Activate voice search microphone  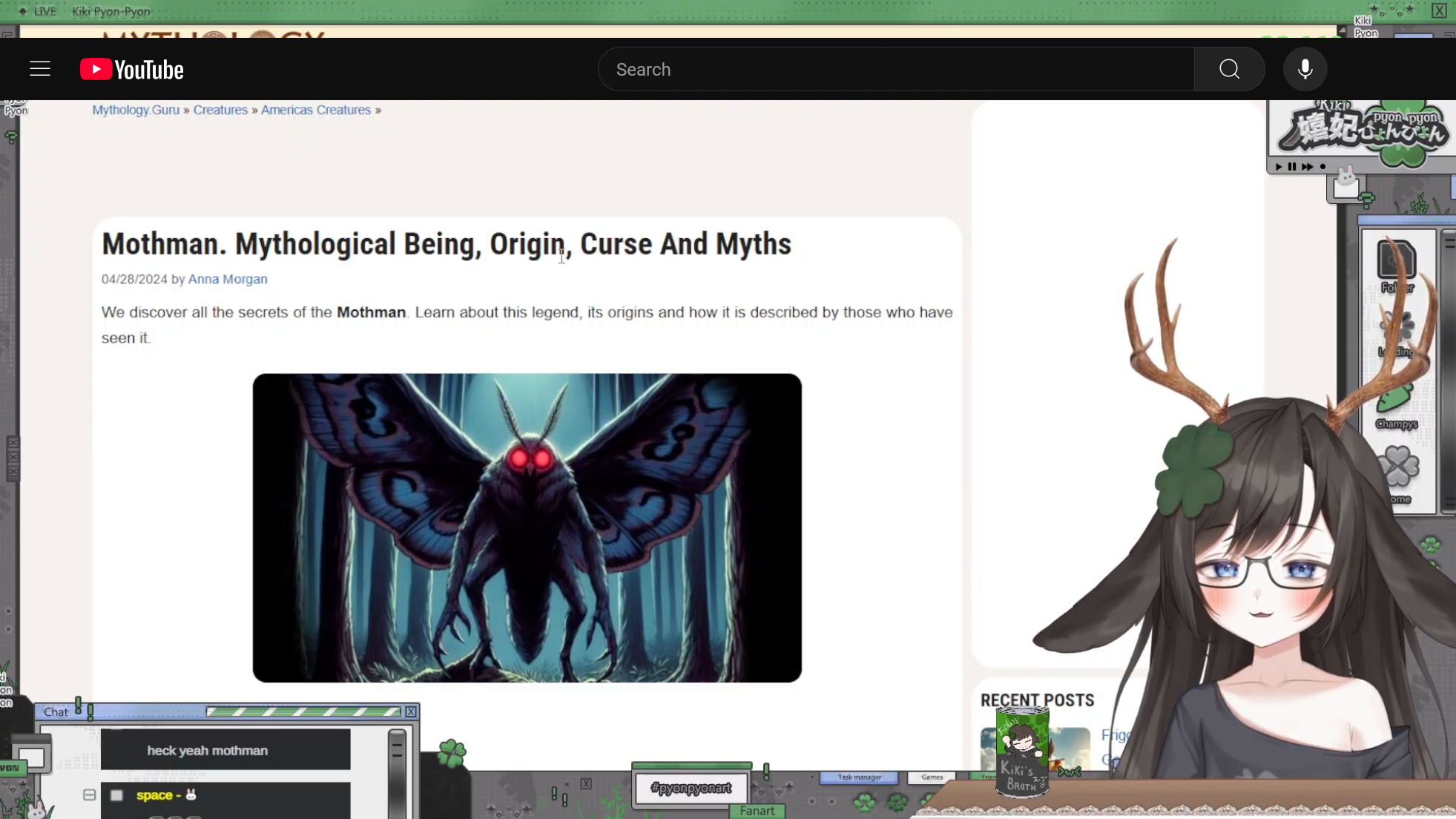(1305, 69)
